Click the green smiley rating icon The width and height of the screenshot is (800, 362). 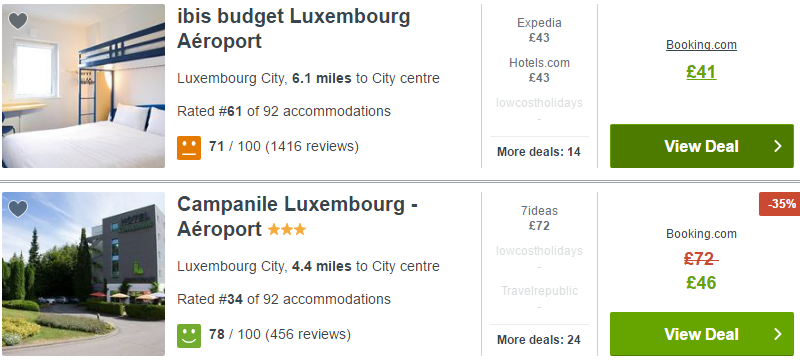pos(189,335)
